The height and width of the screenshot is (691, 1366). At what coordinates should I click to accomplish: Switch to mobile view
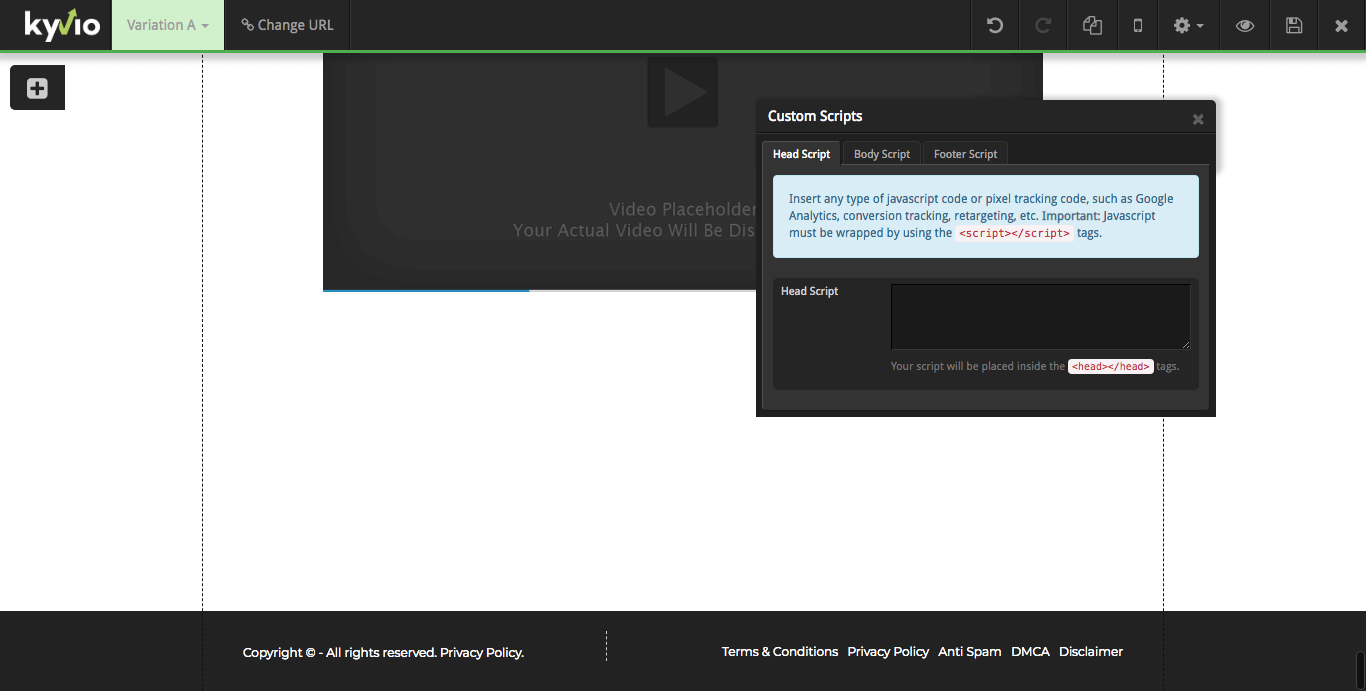1138,25
